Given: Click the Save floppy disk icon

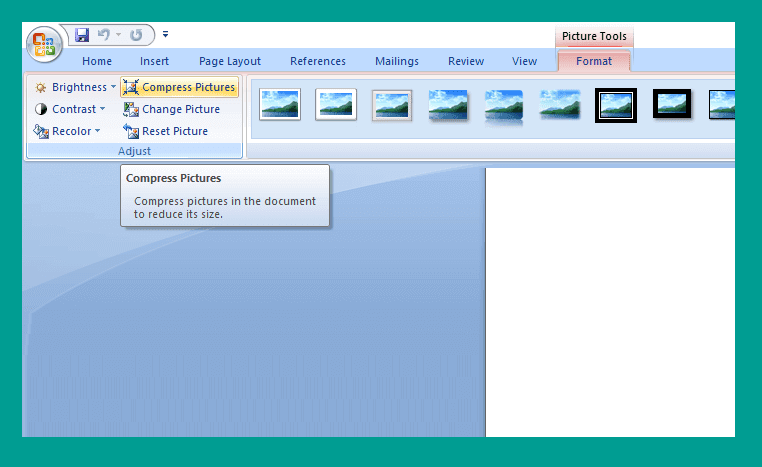Looking at the screenshot, I should (x=82, y=35).
